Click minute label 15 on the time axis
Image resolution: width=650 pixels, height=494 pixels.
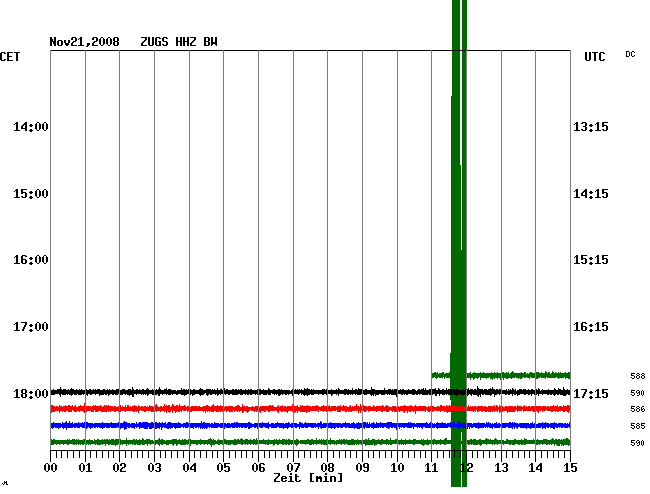tap(570, 468)
